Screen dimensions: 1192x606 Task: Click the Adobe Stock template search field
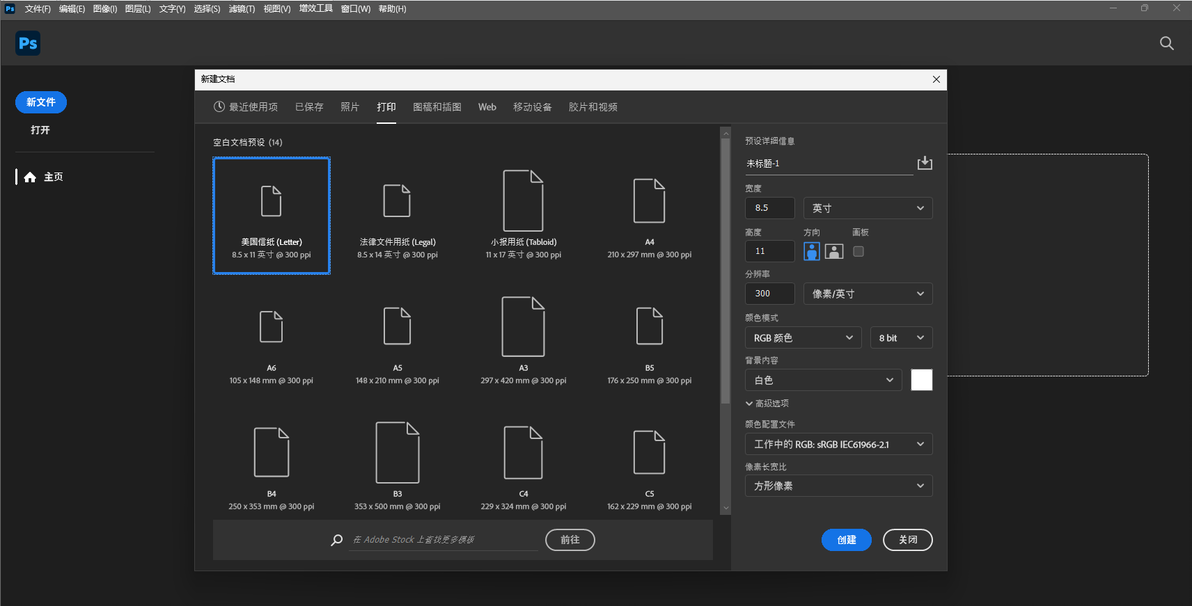[x=443, y=540]
